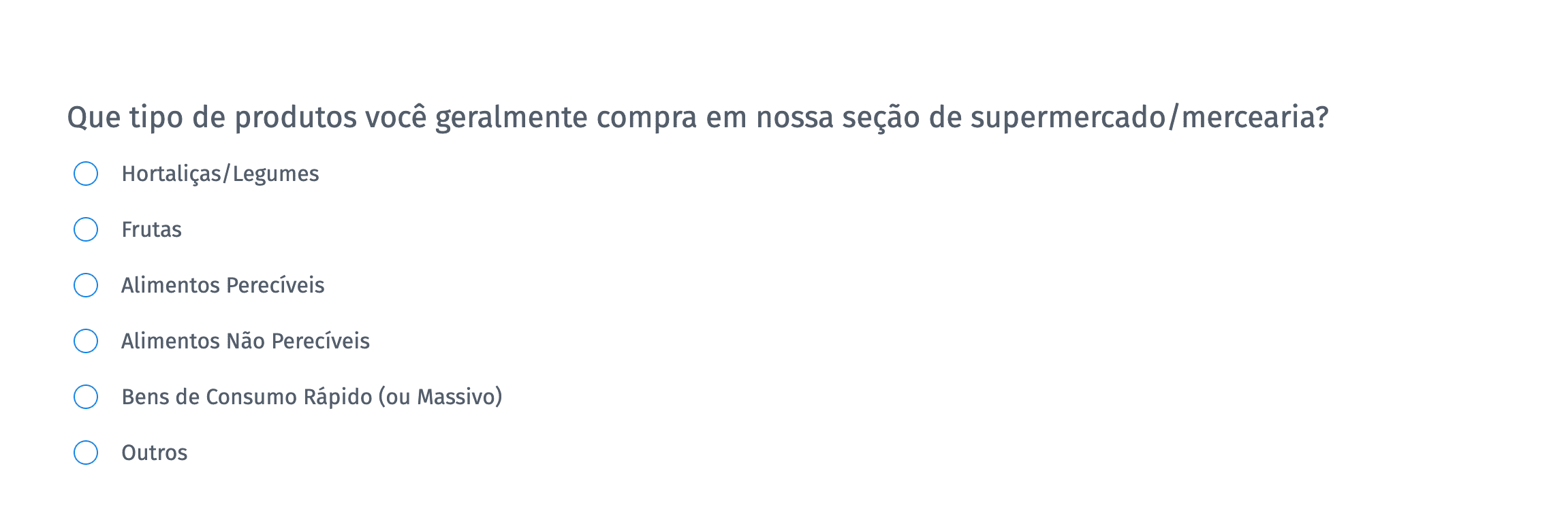Select the Alimentos Não Perecíveis radio circle
Screen dimensions: 1568x524
point(86,341)
